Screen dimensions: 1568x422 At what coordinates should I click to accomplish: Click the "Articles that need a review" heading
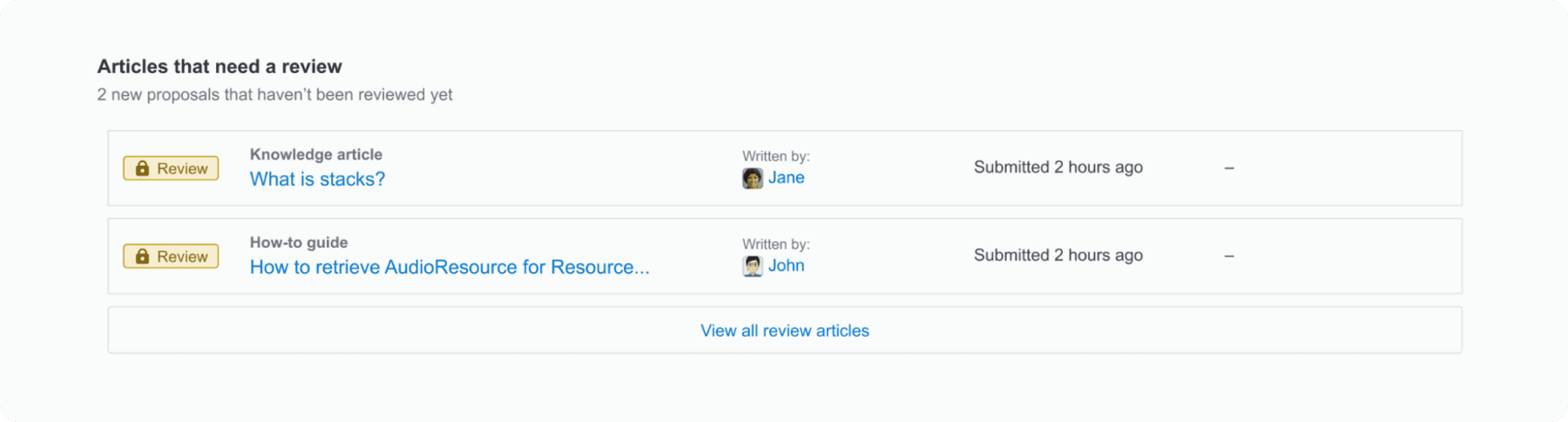220,66
